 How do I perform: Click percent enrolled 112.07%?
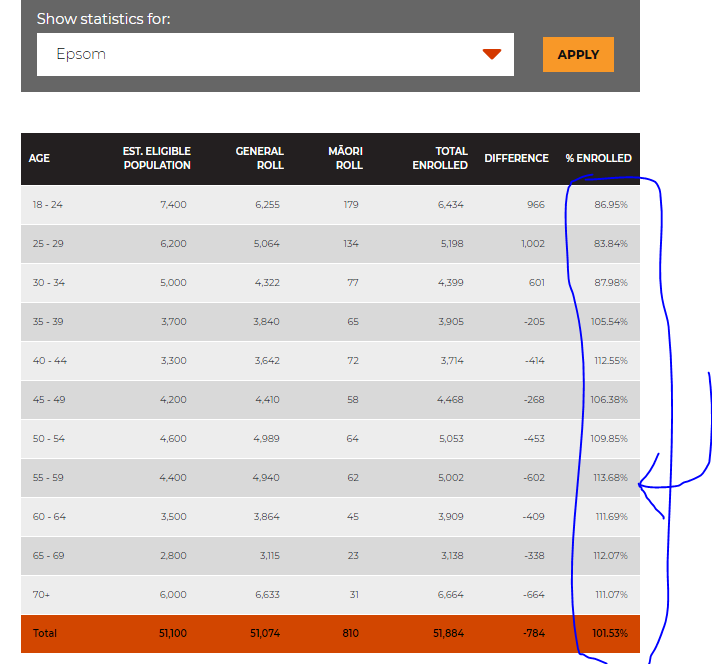[611, 556]
